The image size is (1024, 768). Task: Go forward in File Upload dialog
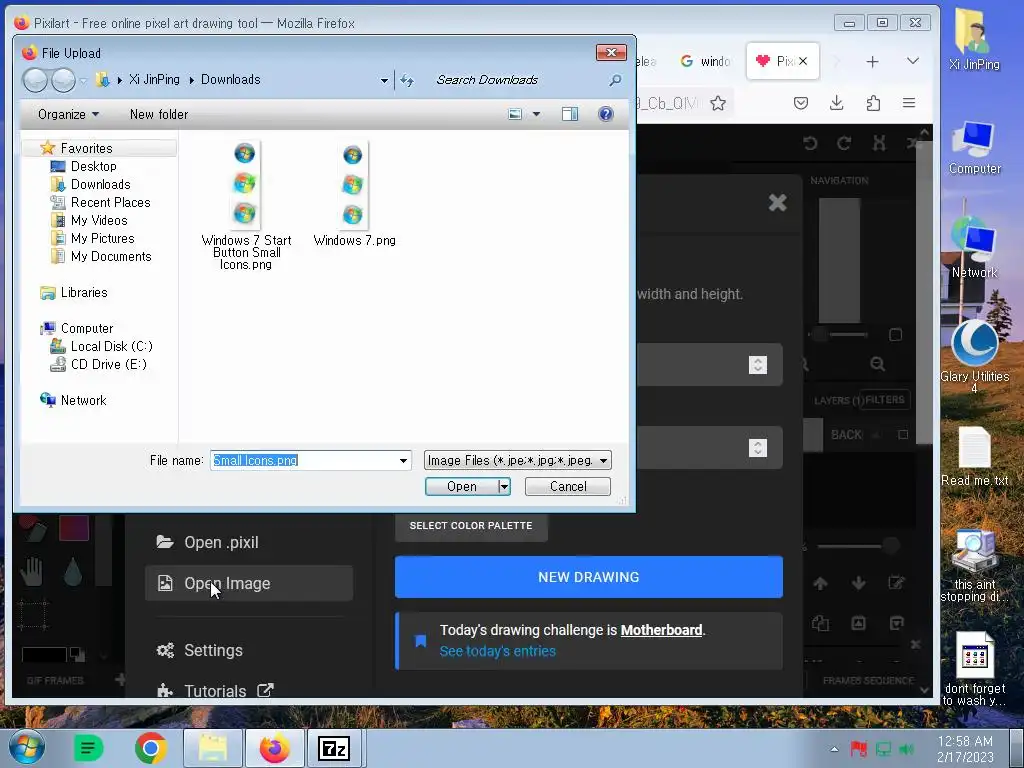point(63,80)
